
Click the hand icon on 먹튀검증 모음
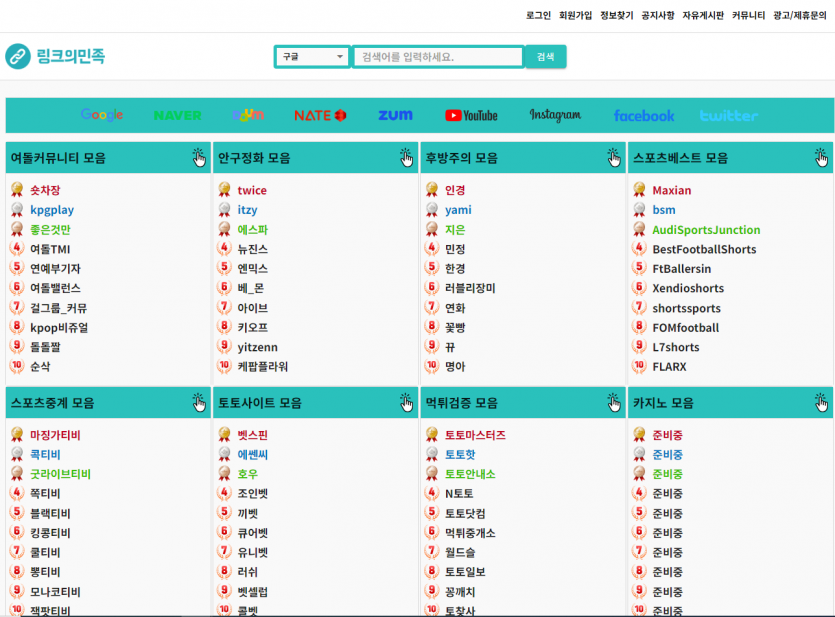click(x=613, y=402)
